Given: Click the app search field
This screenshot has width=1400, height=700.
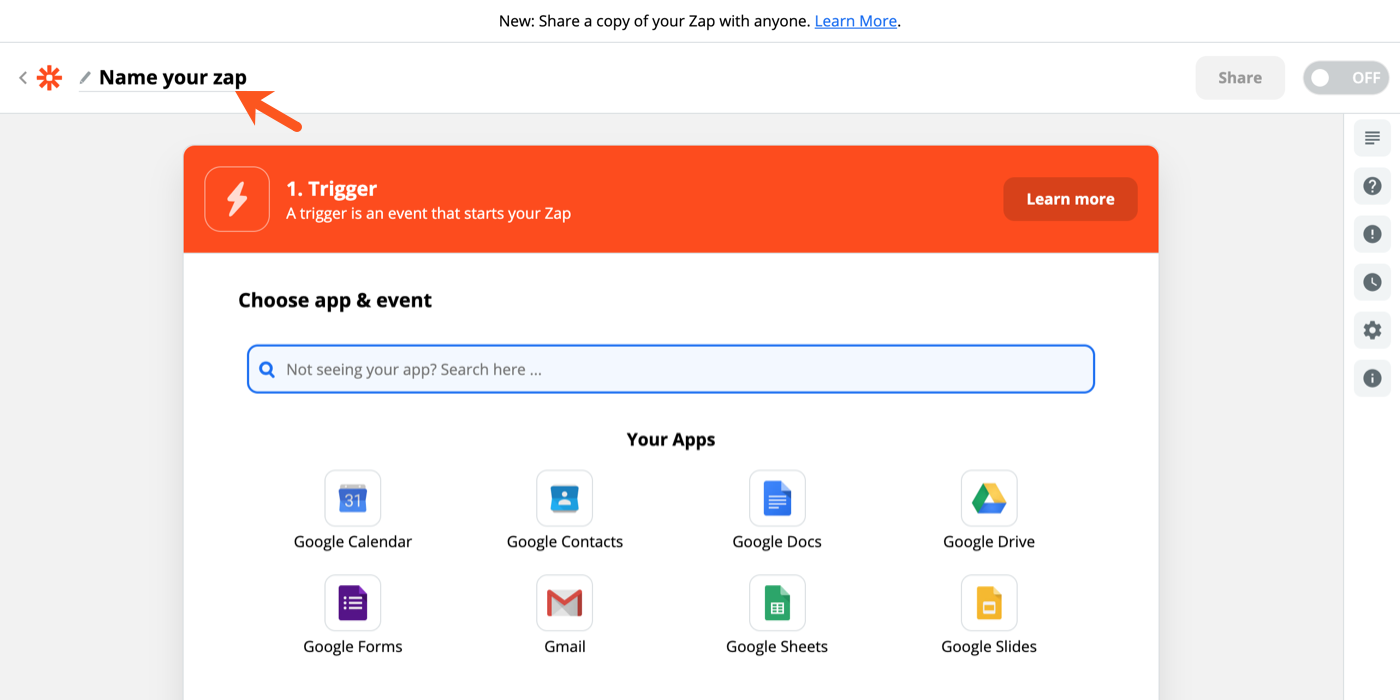Looking at the screenshot, I should point(670,369).
